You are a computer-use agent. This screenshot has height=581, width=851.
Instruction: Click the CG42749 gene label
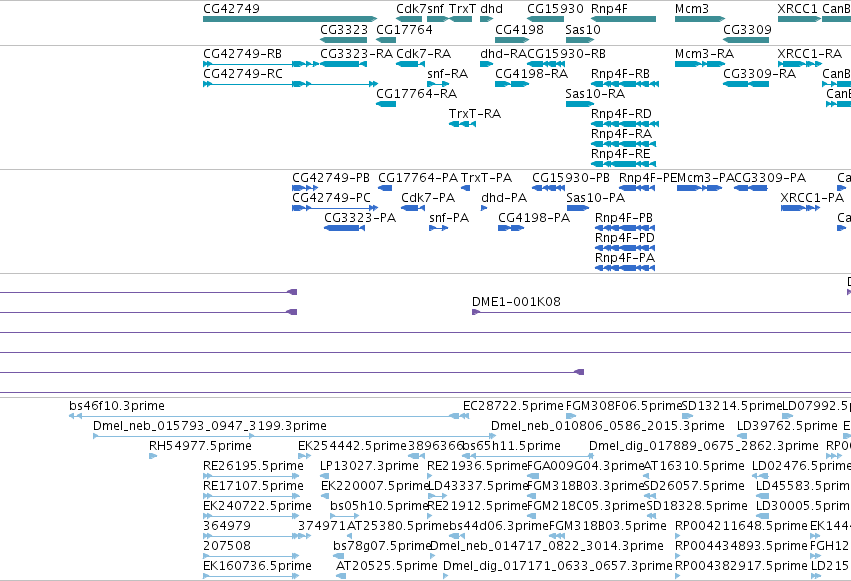tap(231, 9)
